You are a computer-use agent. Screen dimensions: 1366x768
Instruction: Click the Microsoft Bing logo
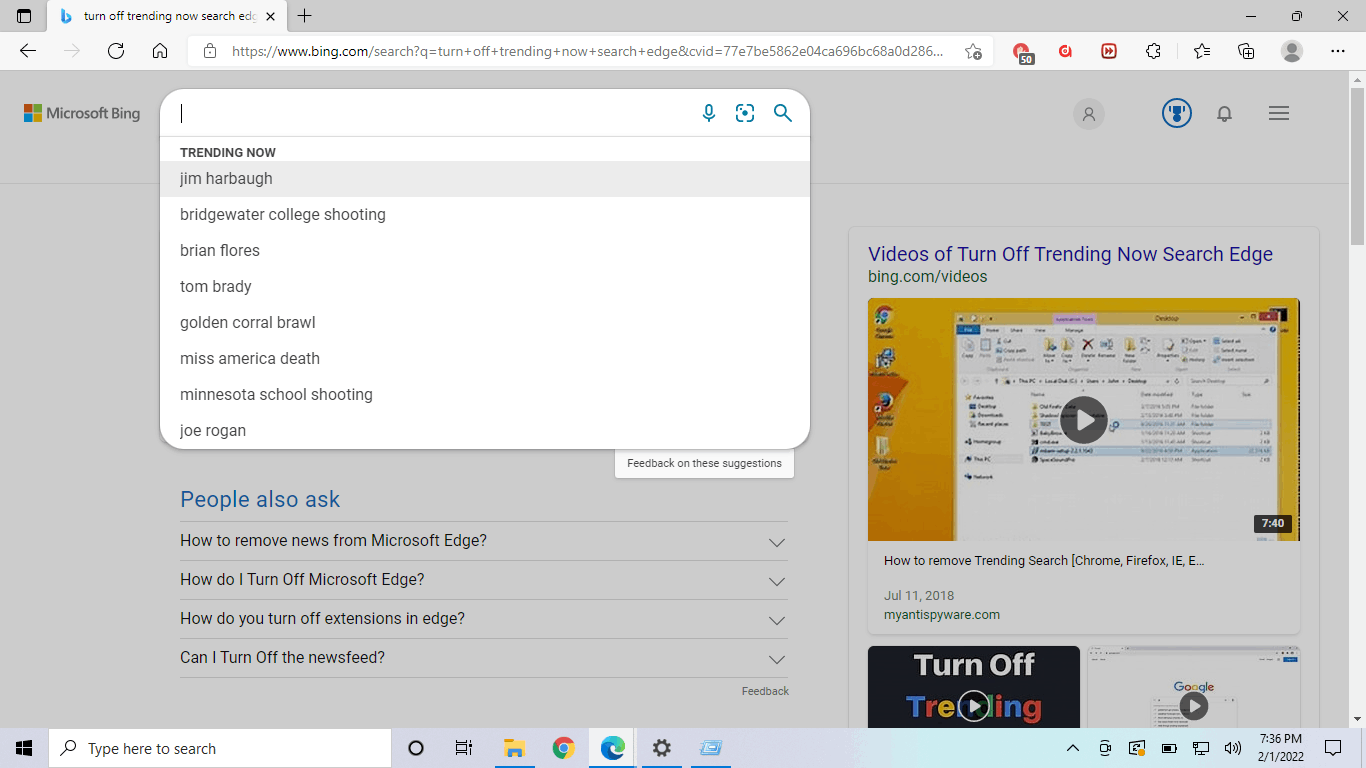82,113
